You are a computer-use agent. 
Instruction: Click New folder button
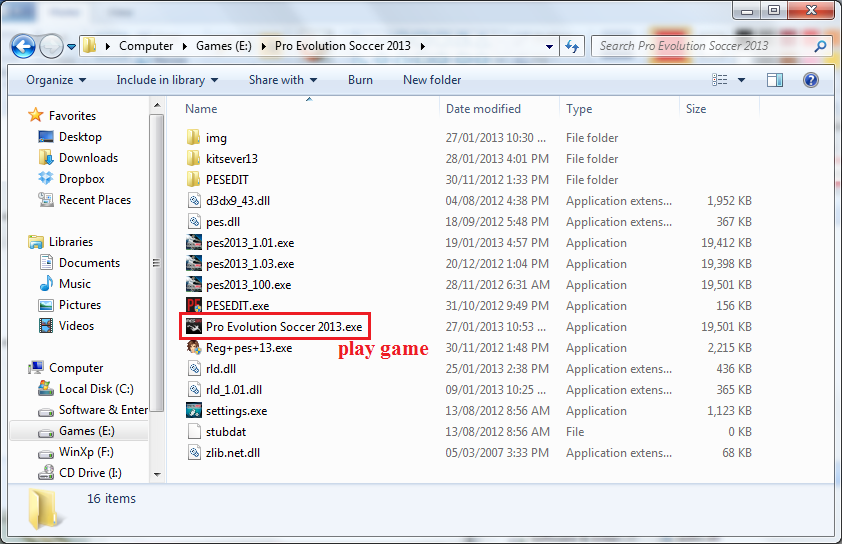[x=432, y=80]
